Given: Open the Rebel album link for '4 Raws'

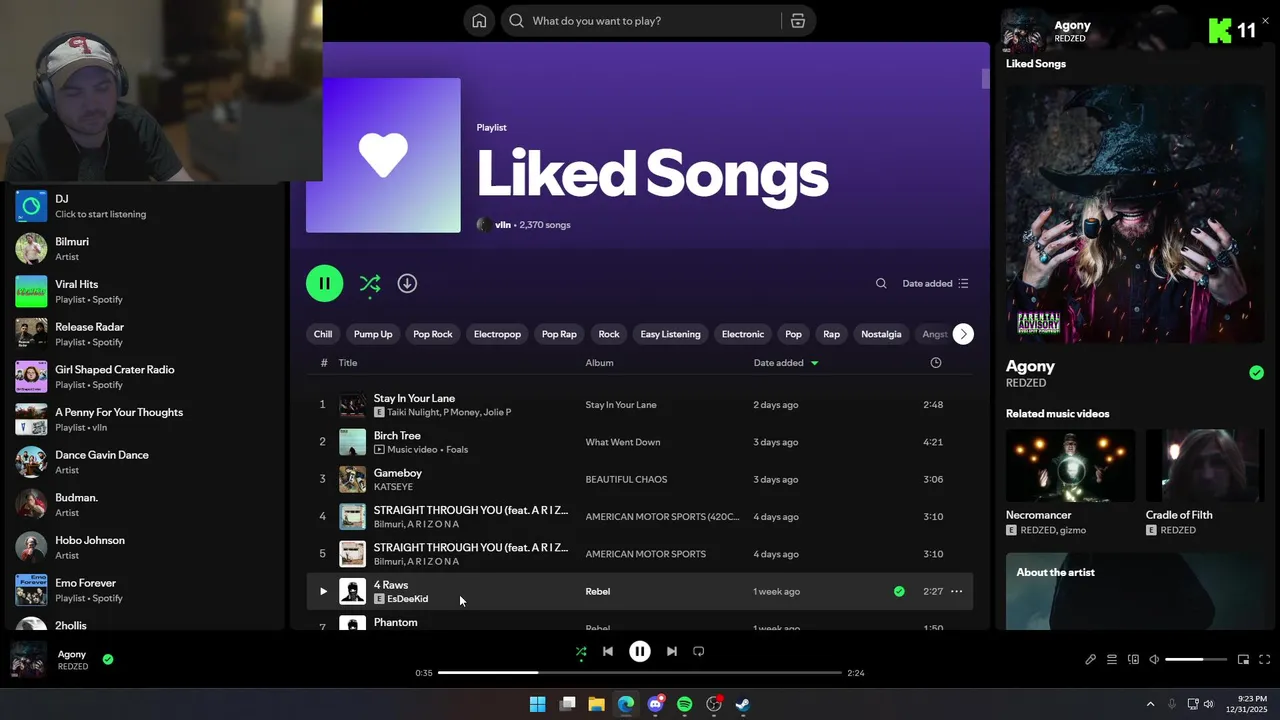Looking at the screenshot, I should tap(598, 591).
